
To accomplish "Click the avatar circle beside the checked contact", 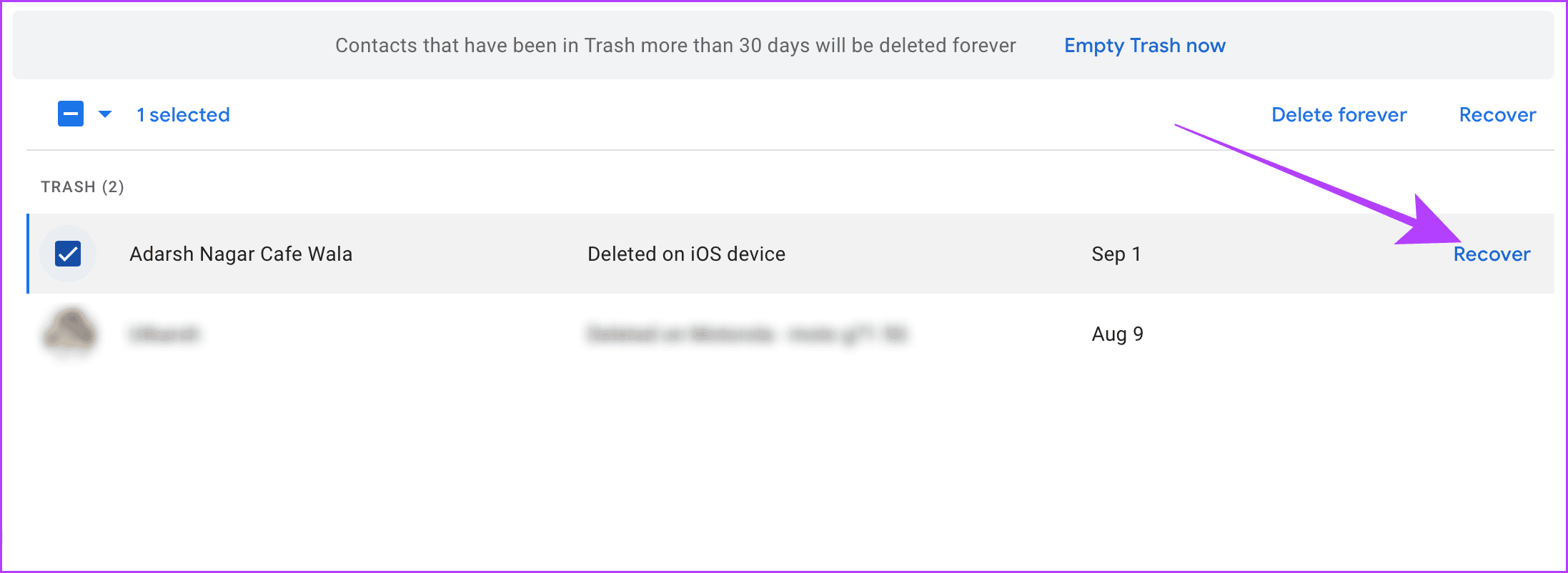I will pyautogui.click(x=68, y=254).
